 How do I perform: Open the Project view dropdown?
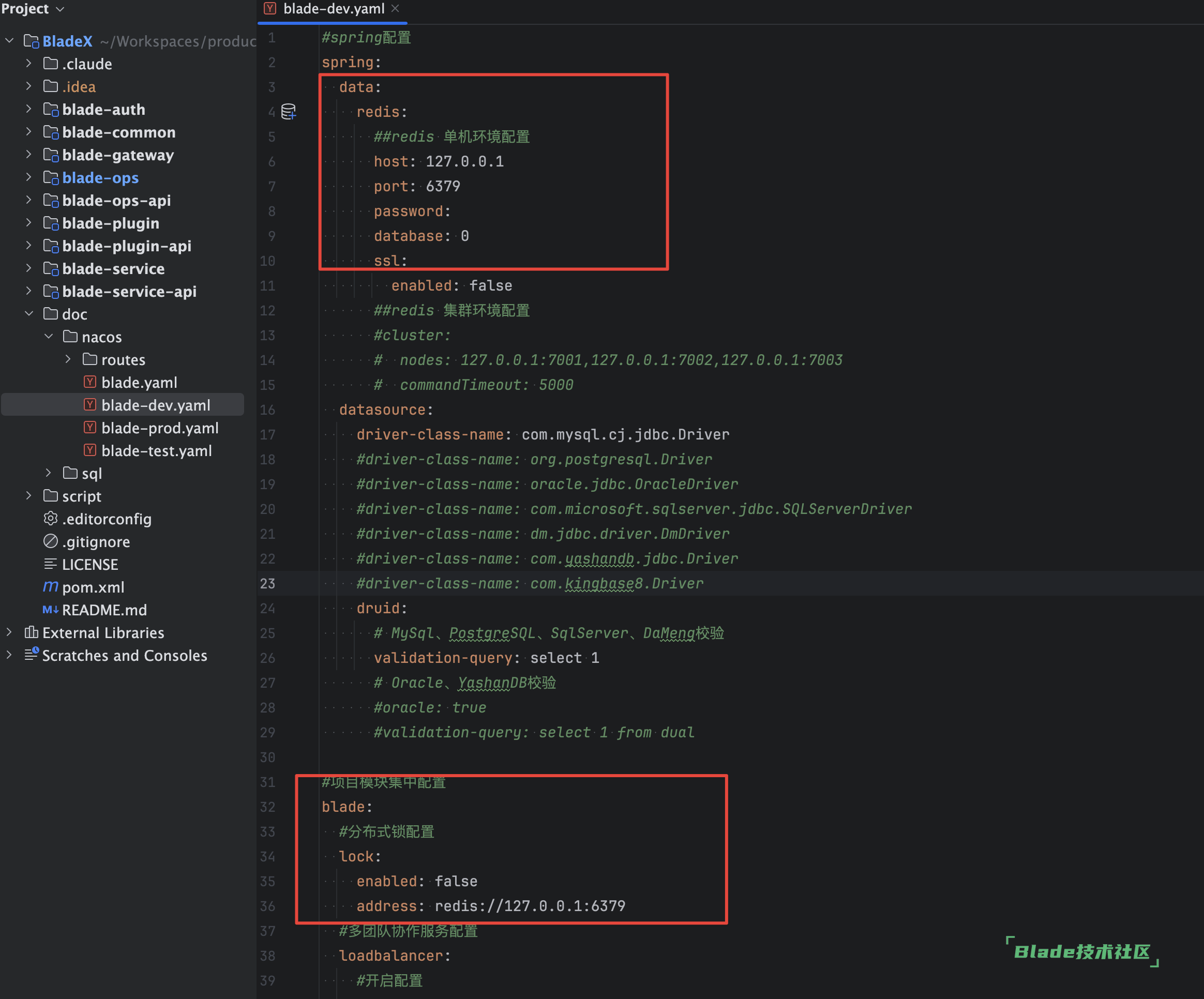pos(59,9)
